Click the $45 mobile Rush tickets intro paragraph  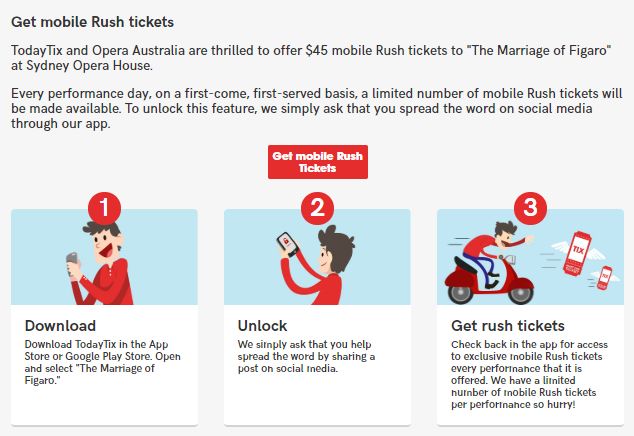(x=311, y=58)
